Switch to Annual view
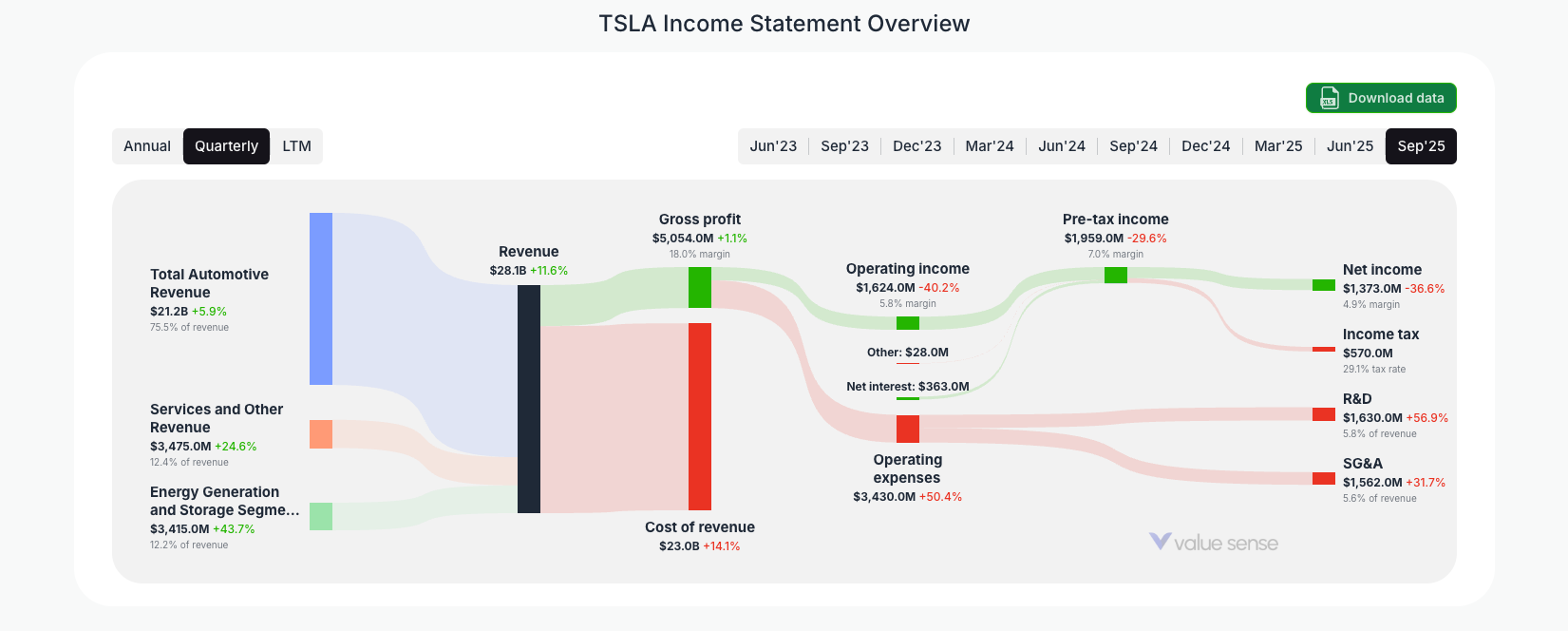1568x631 pixels. (148, 145)
